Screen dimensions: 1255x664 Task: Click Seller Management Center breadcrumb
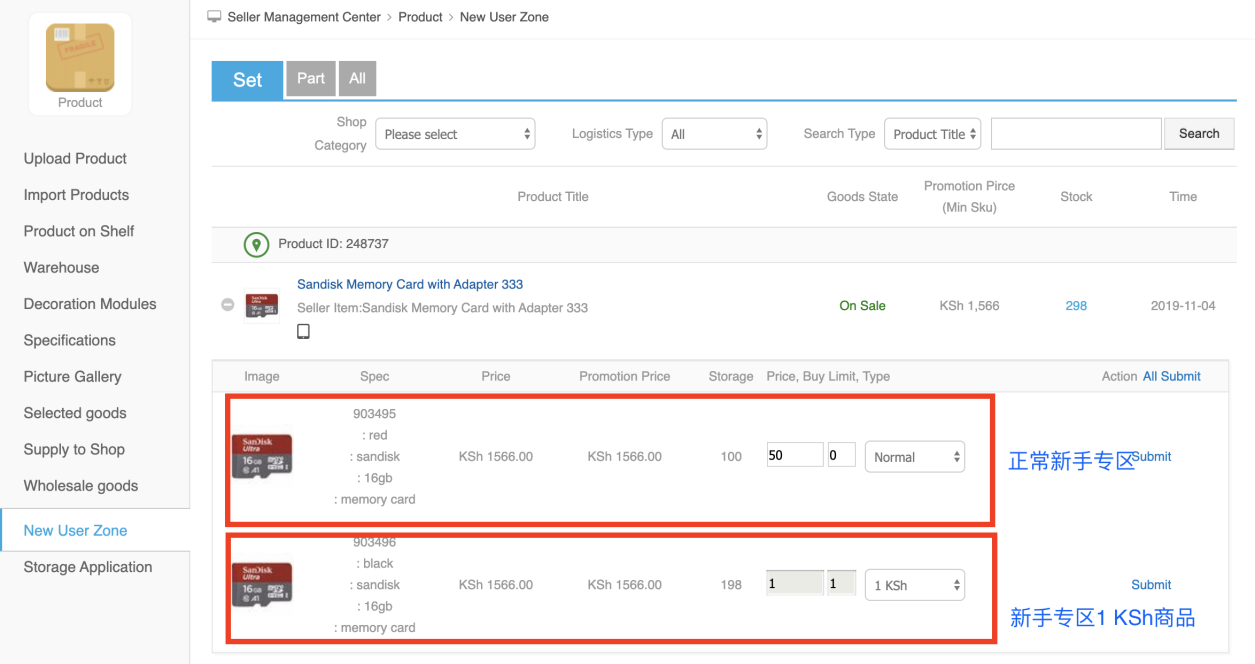pos(304,17)
